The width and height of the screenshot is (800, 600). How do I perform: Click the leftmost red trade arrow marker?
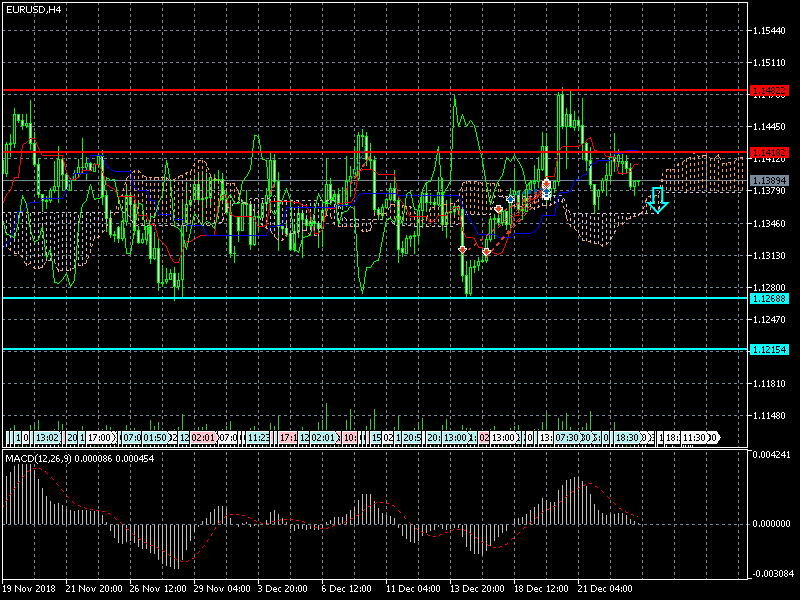(462, 248)
